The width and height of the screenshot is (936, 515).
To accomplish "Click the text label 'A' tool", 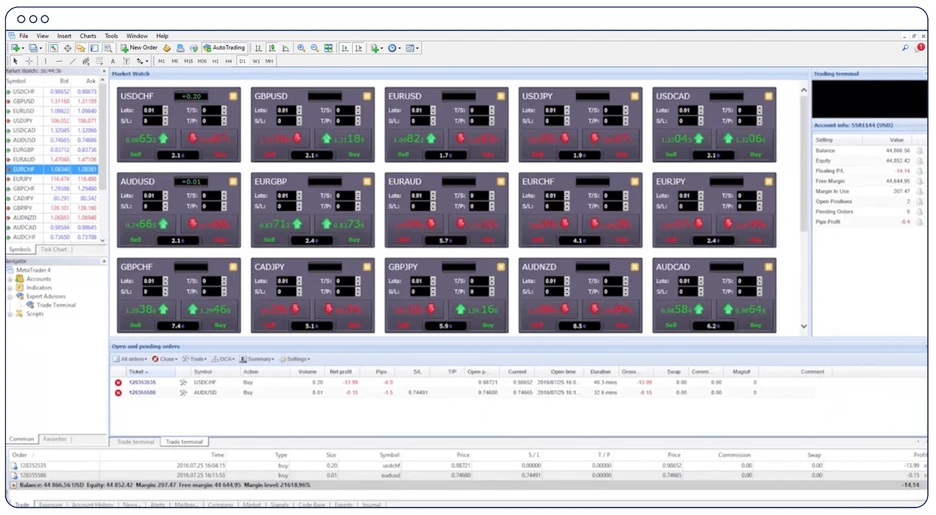I will pyautogui.click(x=113, y=61).
